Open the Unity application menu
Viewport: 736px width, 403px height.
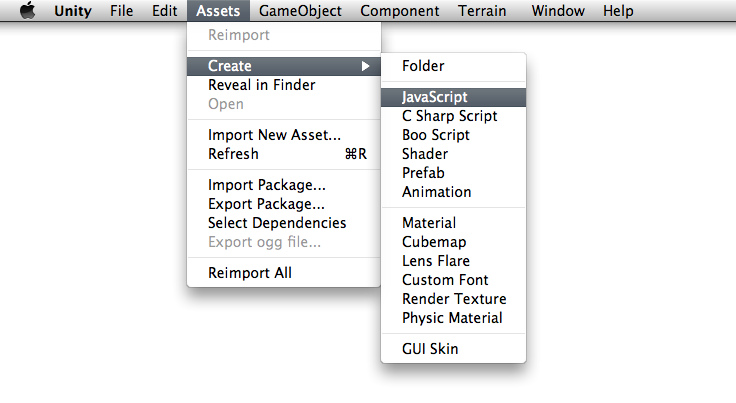73,10
